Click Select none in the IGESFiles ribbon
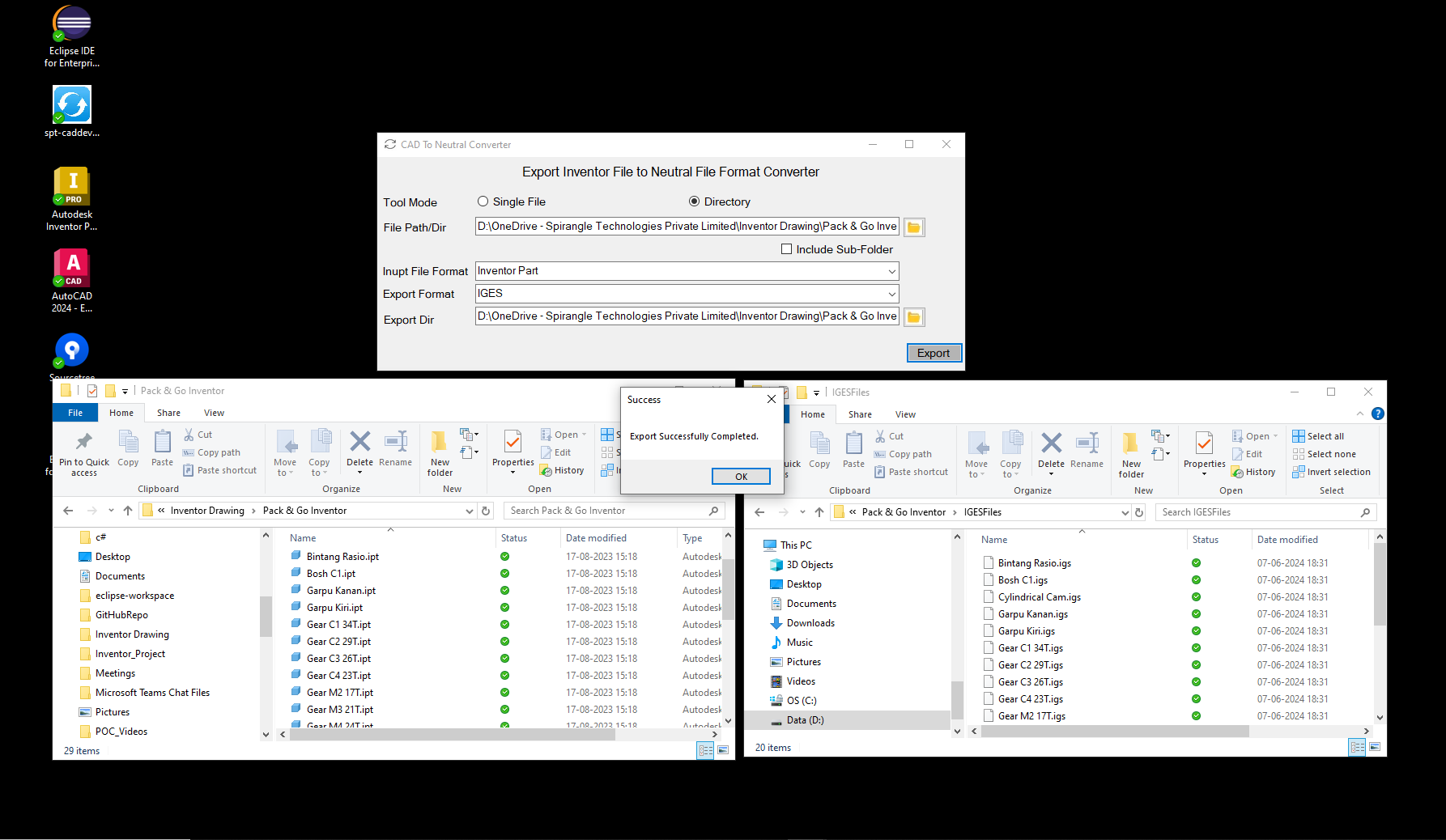 click(x=1324, y=454)
